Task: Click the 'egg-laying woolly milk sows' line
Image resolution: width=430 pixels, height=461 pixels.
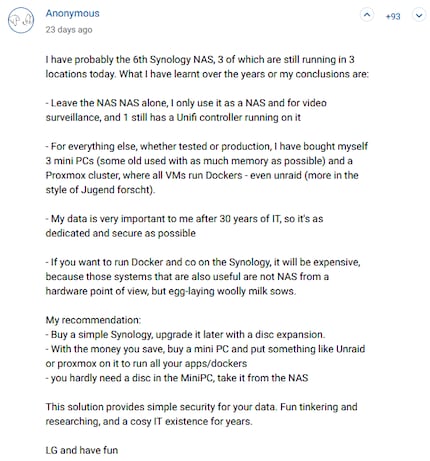Action: [171, 291]
